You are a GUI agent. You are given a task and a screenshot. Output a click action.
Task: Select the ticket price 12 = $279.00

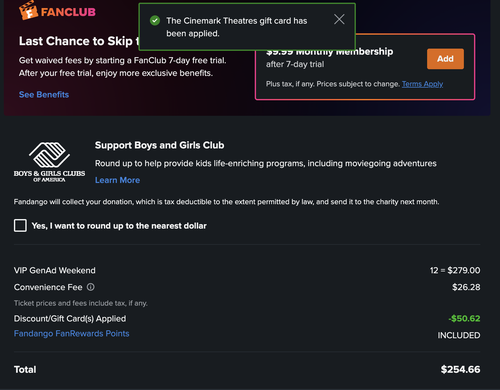pyautogui.click(x=455, y=270)
